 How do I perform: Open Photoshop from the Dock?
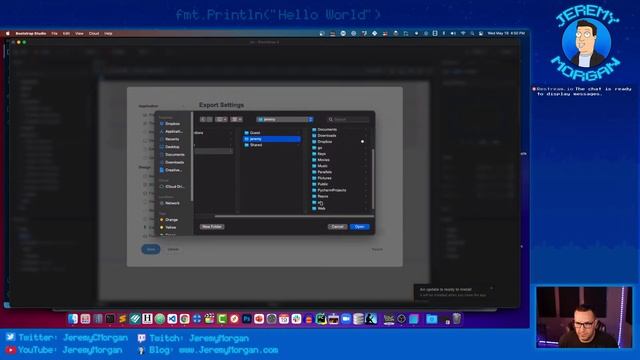point(247,319)
